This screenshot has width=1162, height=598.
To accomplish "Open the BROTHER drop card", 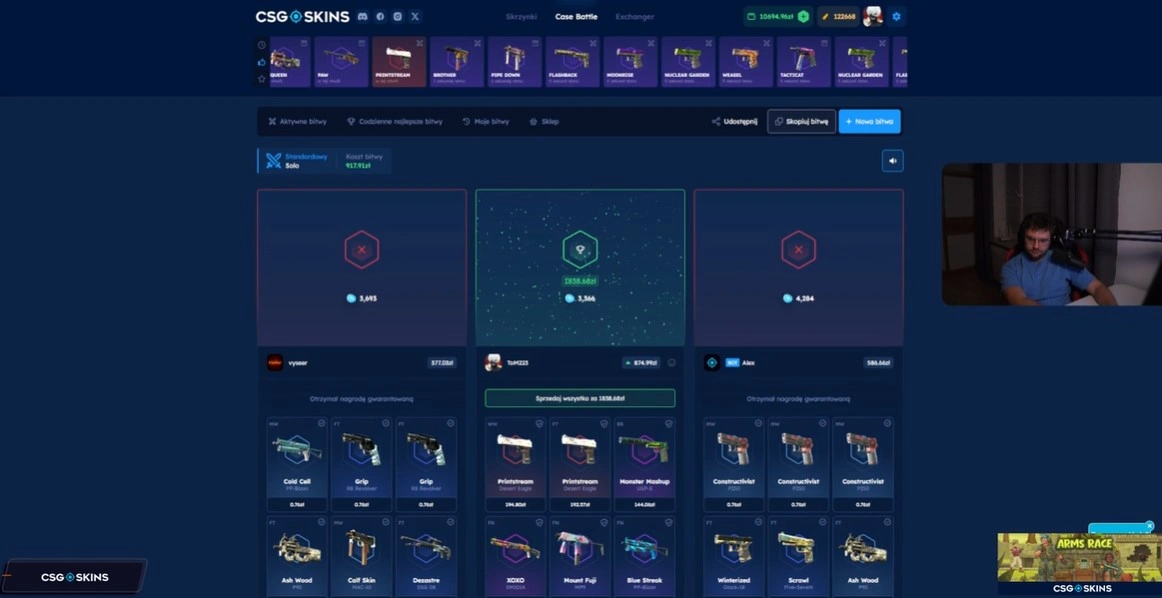I will click(x=456, y=62).
